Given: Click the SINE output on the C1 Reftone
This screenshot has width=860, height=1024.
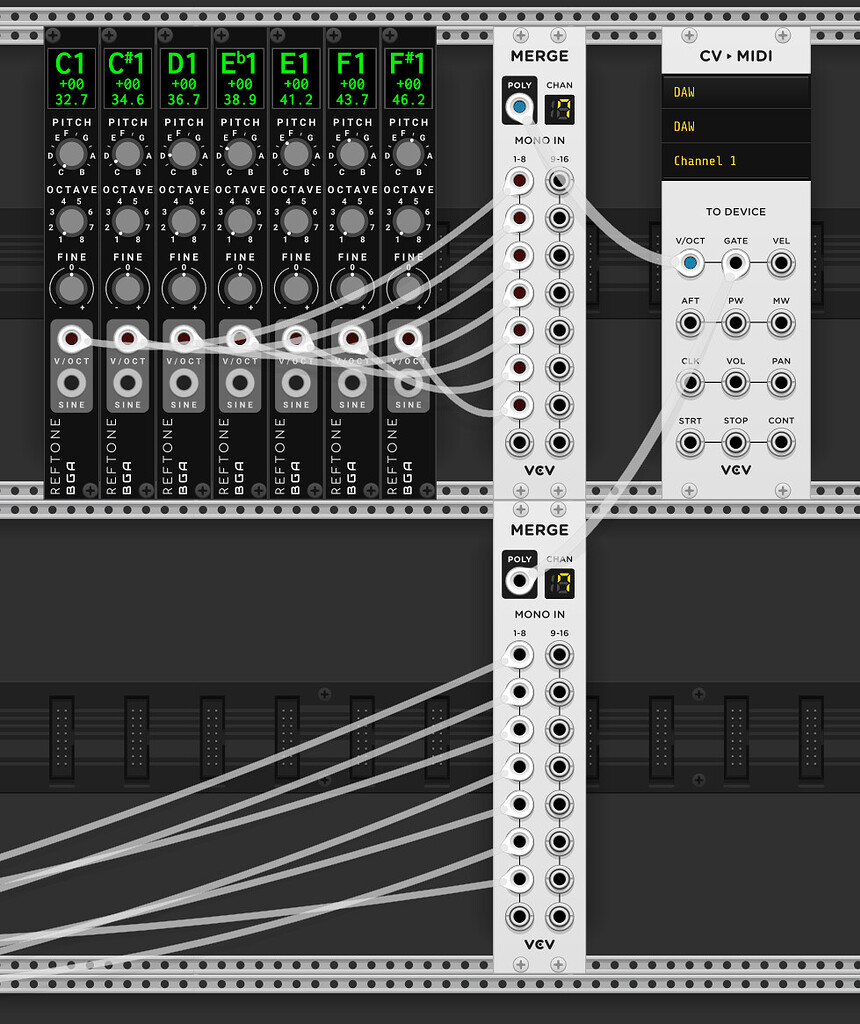Looking at the screenshot, I should (x=71, y=381).
